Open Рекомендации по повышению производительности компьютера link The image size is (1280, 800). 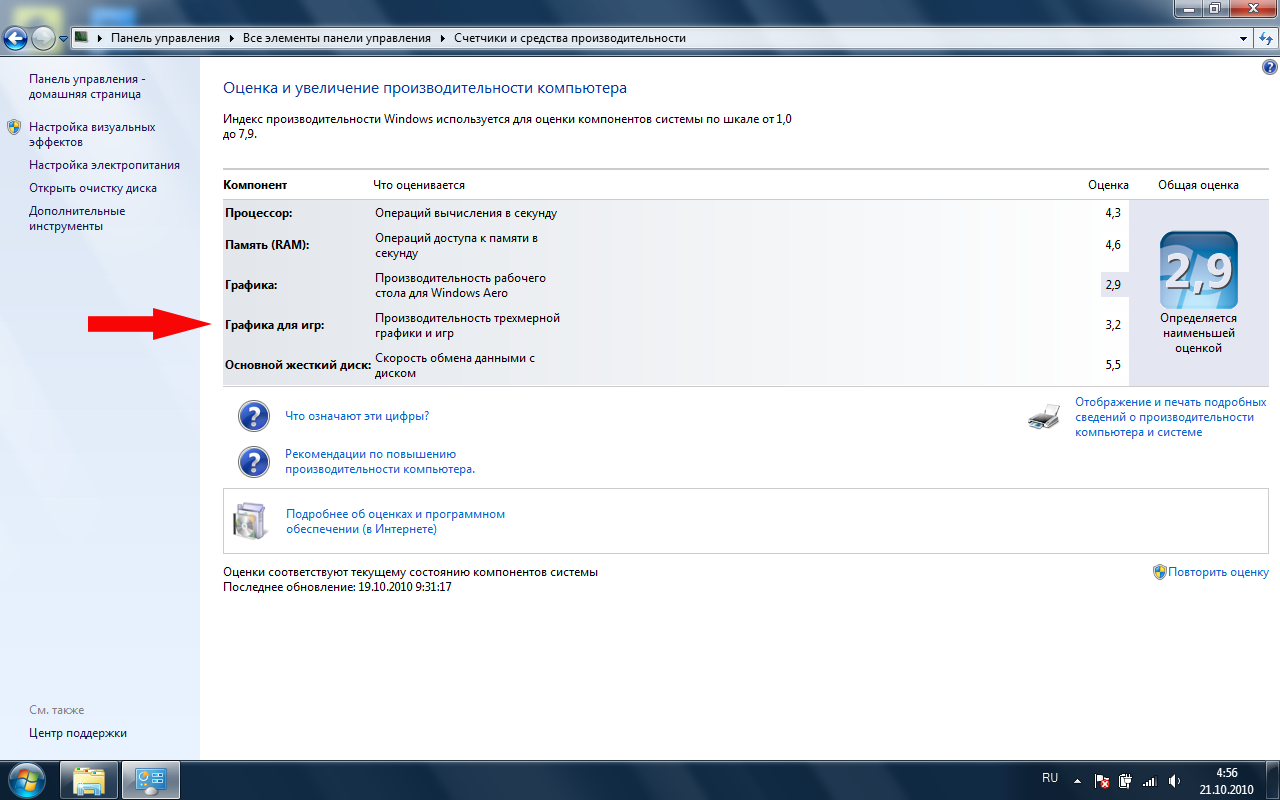[380, 461]
